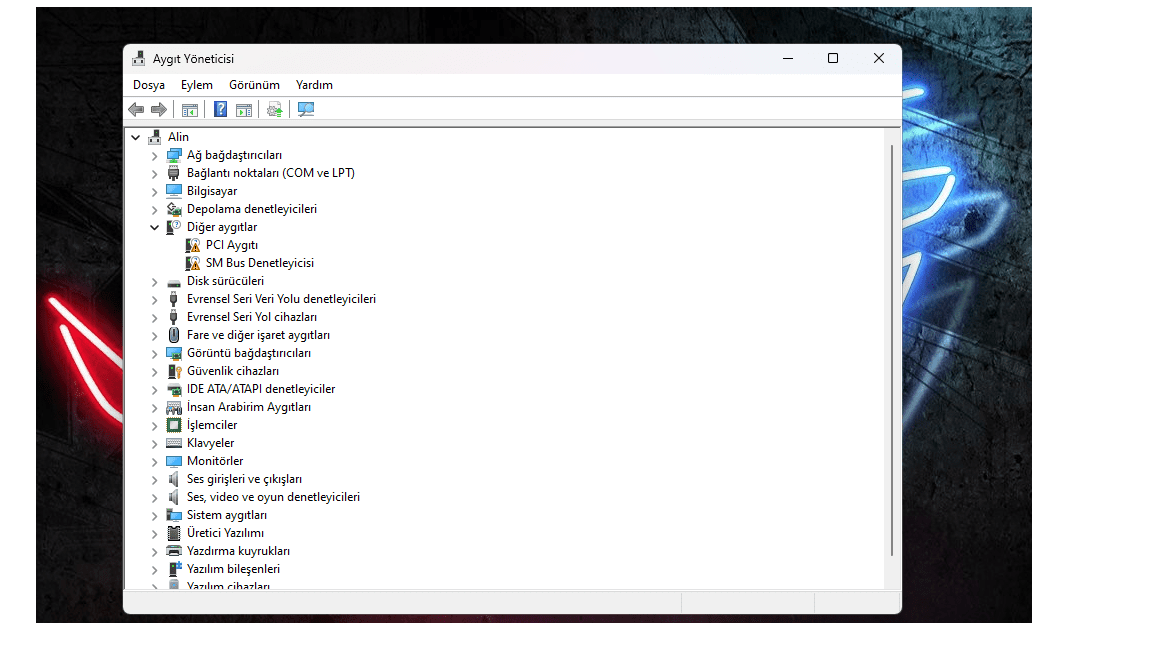
Task: Open the Görünüm menu
Action: tap(254, 85)
